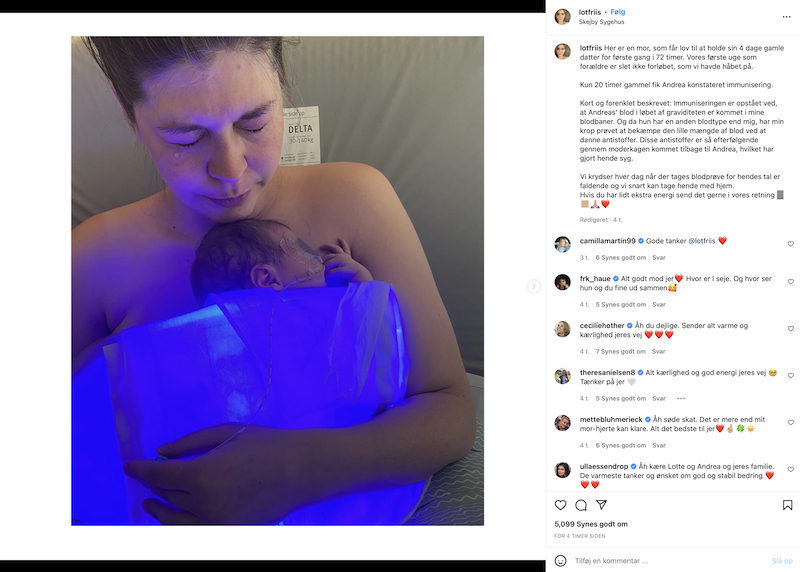Open the comment bubble icon

tap(581, 505)
